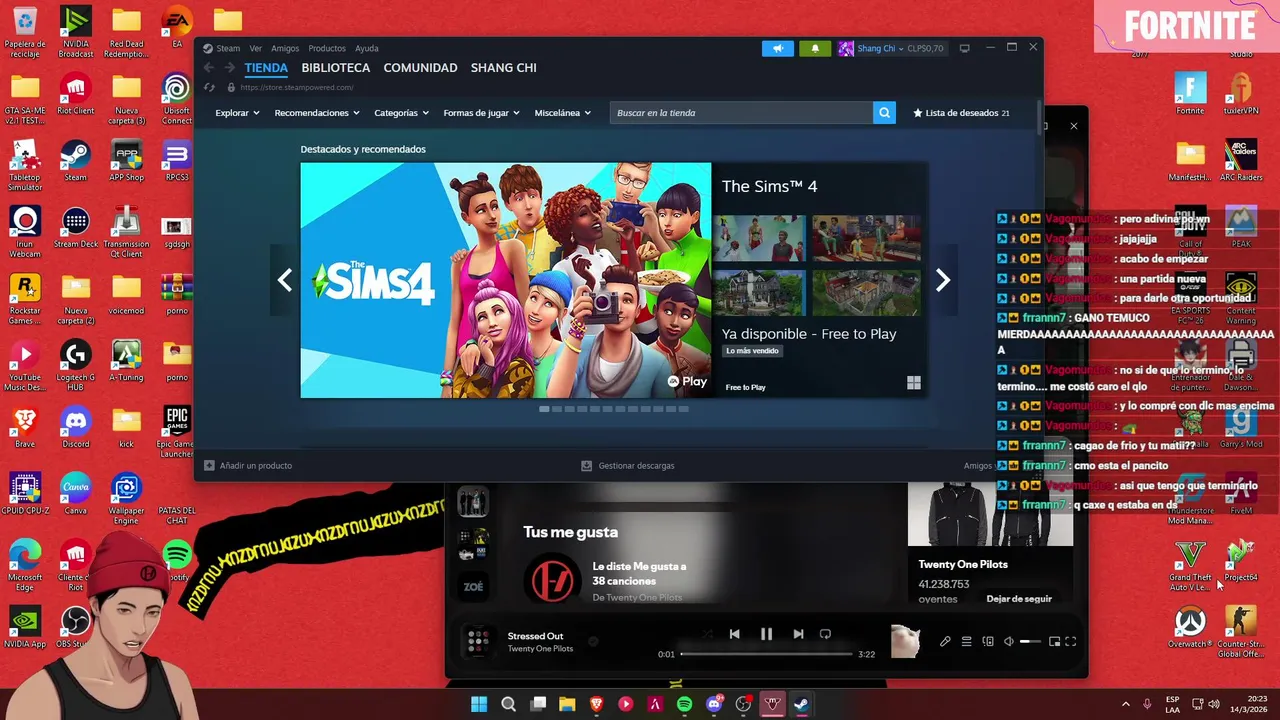Click the Free to Play label
This screenshot has width=1280, height=720.
[746, 387]
